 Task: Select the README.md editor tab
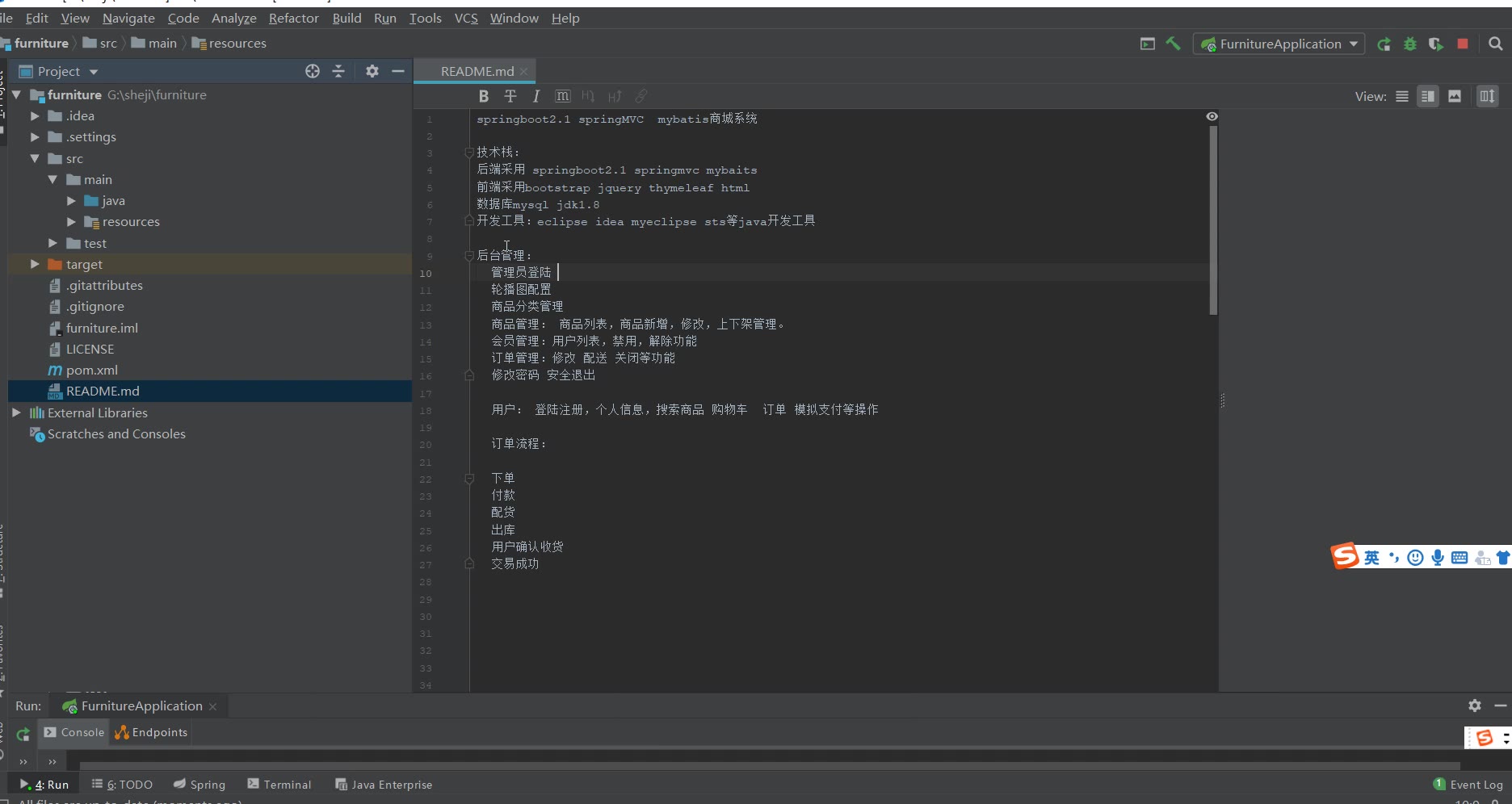[x=477, y=71]
